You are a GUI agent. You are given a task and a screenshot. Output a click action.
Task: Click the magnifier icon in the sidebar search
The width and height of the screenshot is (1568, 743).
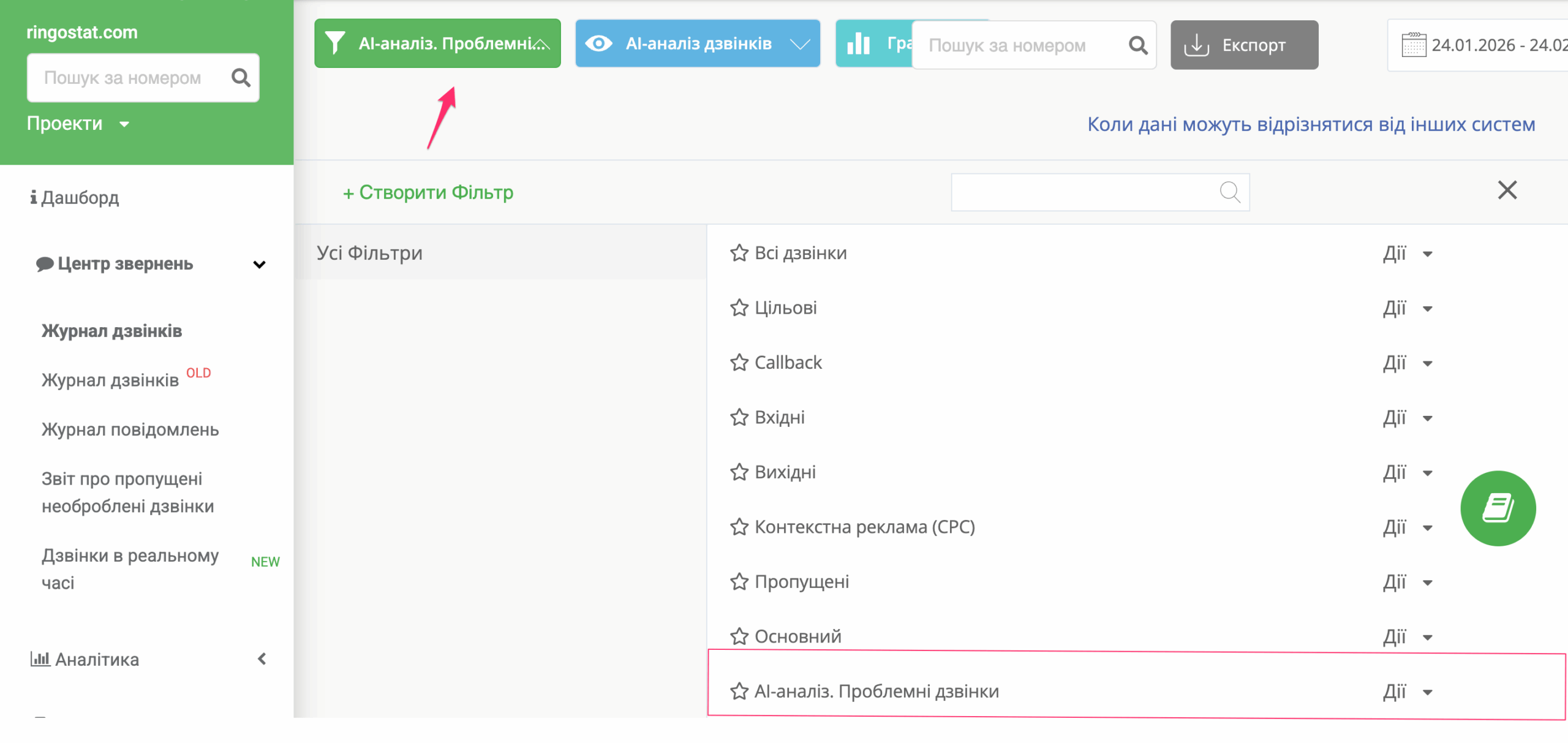click(x=240, y=78)
